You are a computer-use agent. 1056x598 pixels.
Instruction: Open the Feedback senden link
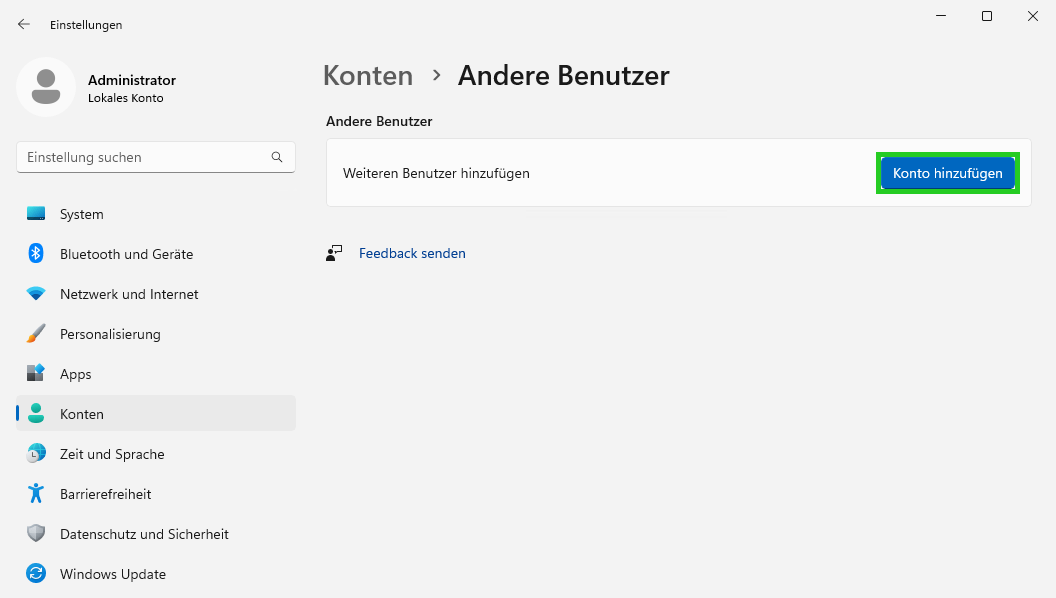point(412,253)
